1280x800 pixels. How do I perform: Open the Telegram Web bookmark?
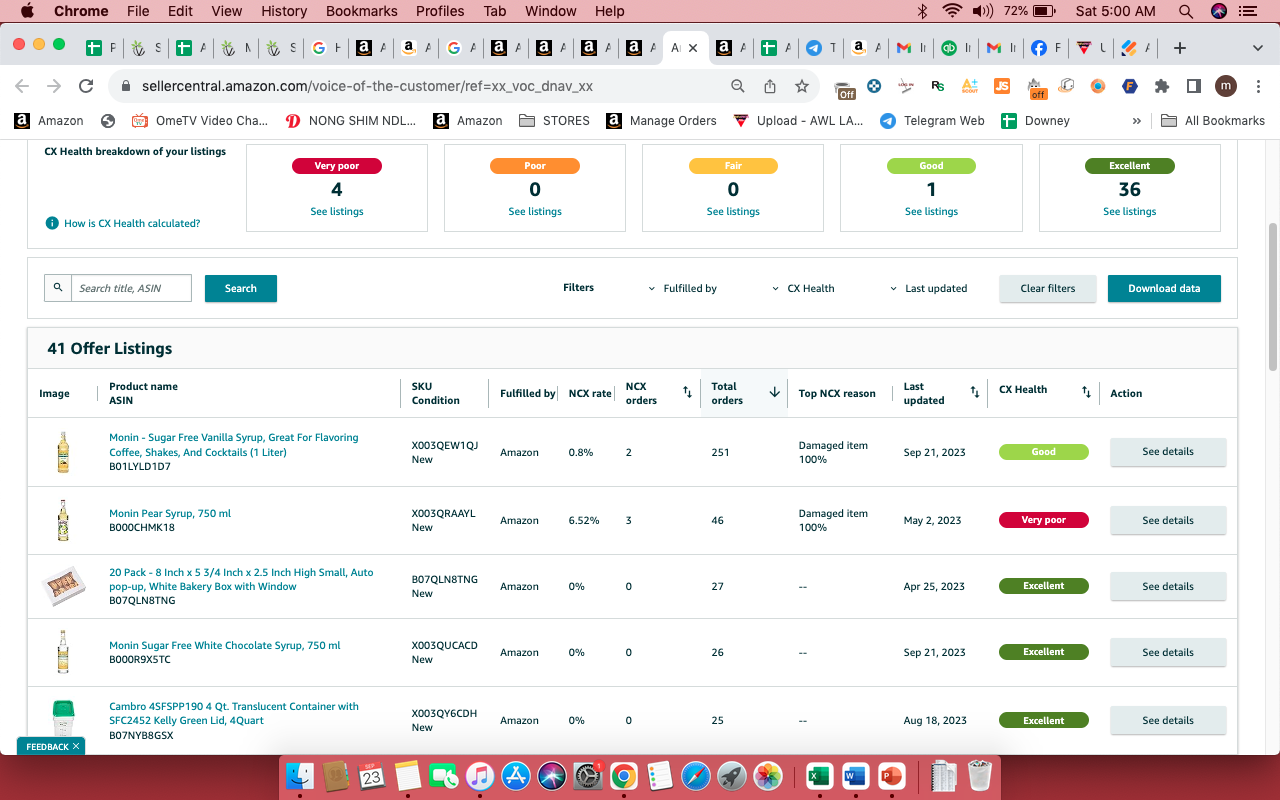pyautogui.click(x=932, y=121)
